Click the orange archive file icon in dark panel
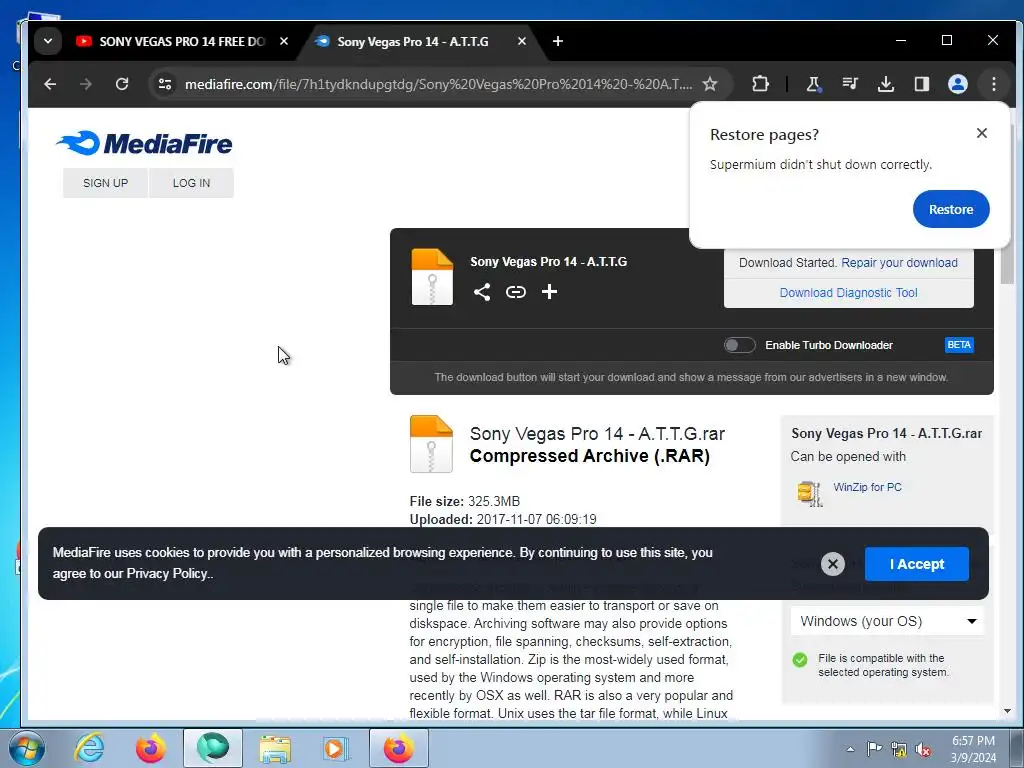 coord(432,277)
